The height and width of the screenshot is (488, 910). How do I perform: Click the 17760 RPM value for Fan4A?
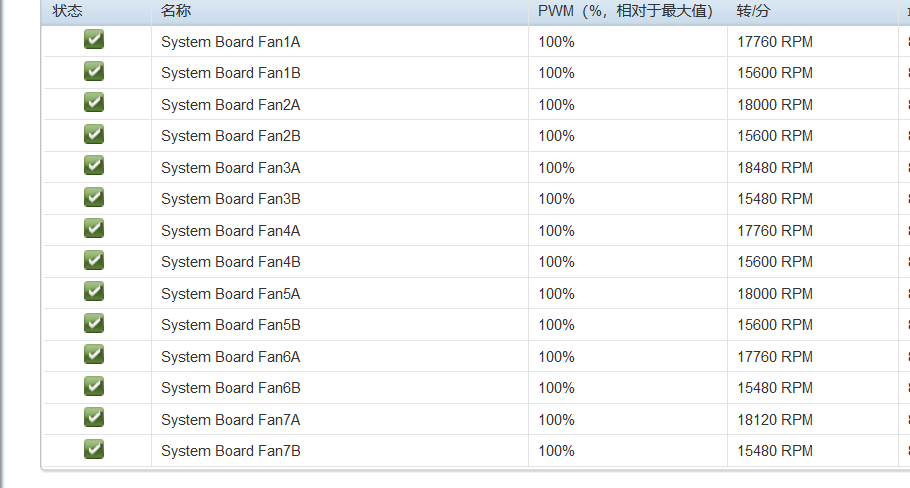click(775, 231)
